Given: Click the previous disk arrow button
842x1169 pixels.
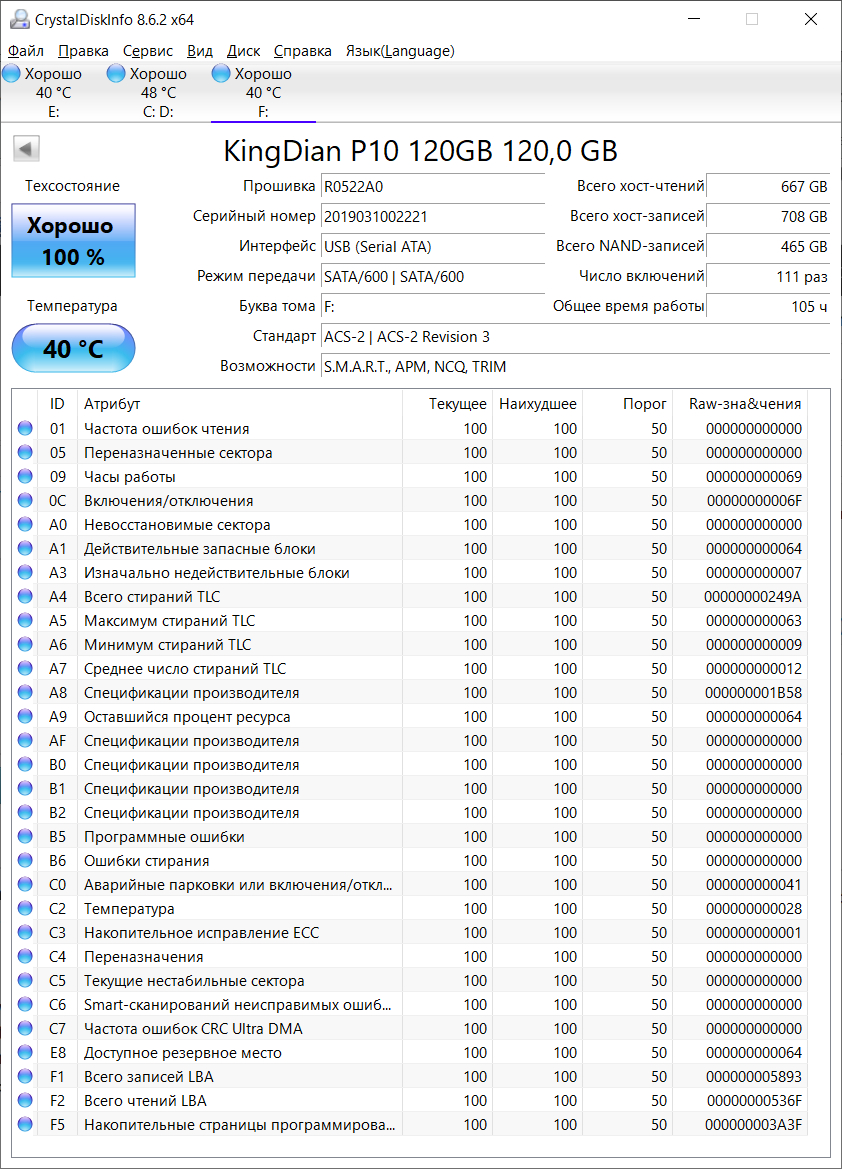Looking at the screenshot, I should [x=26, y=149].
